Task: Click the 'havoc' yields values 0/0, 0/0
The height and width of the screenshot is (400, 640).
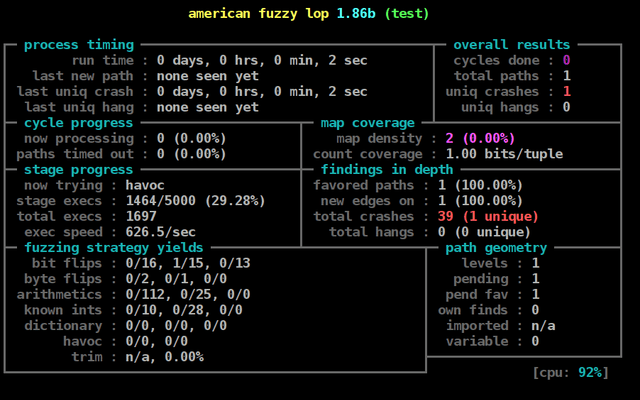Action: pos(157,341)
